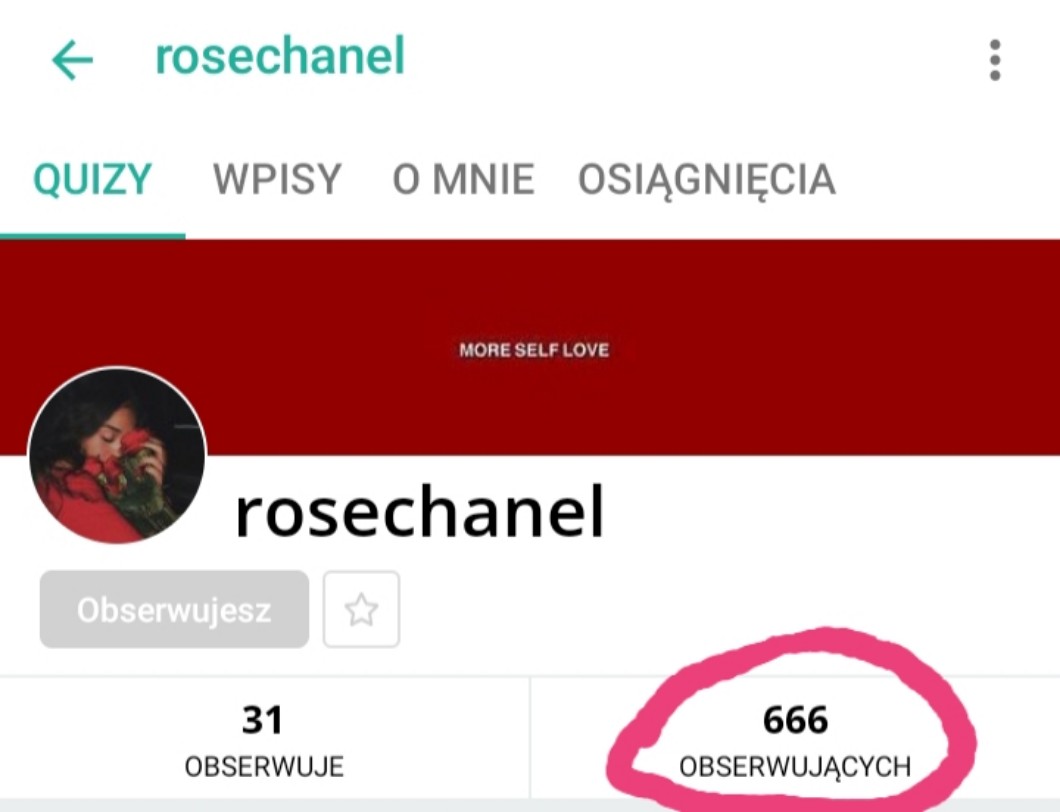Screen dimensions: 1060x812
Task: Go back using the teal arrow
Action: [x=72, y=59]
